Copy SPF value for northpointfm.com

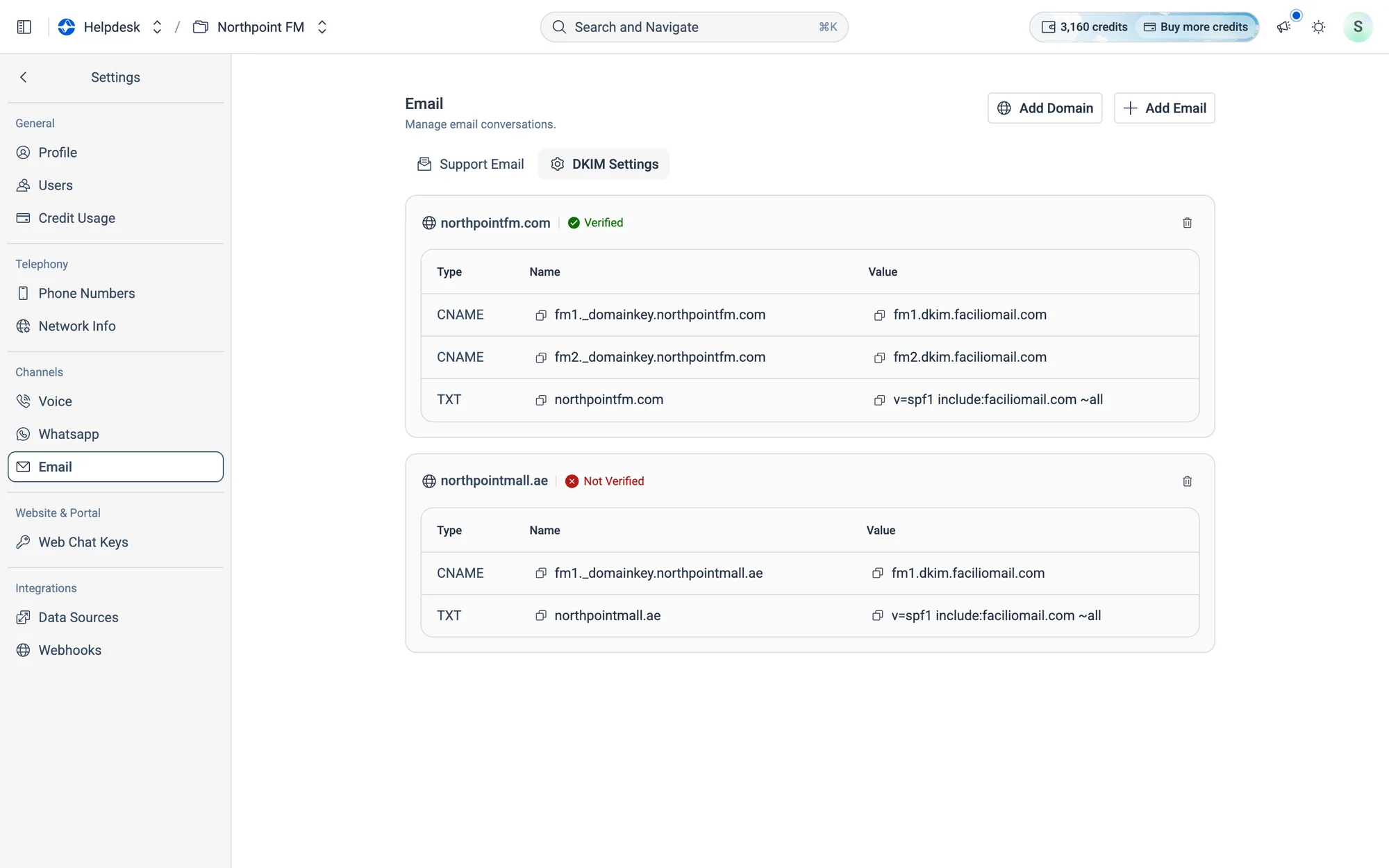879,400
